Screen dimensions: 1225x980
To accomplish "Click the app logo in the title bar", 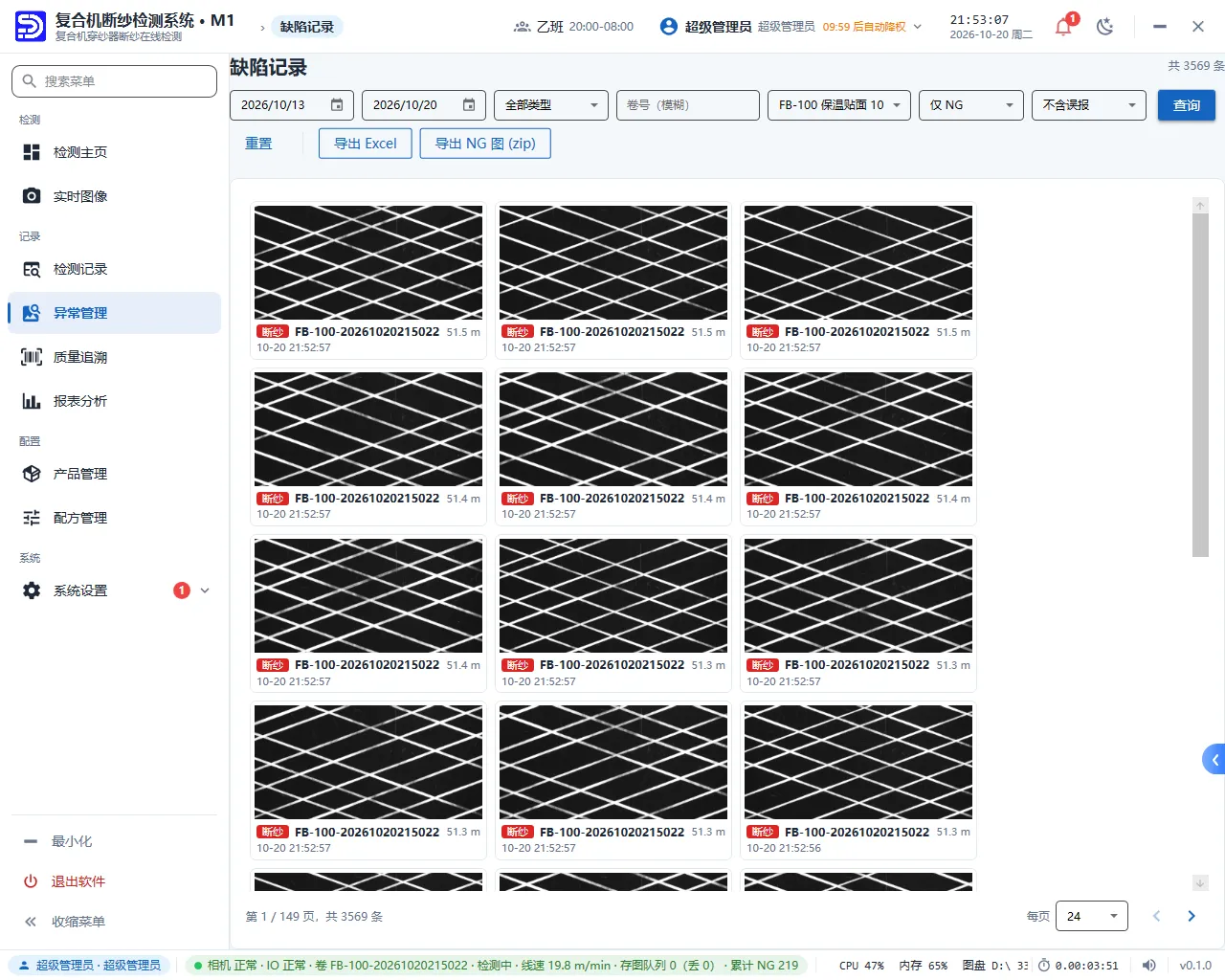I will pyautogui.click(x=31, y=27).
